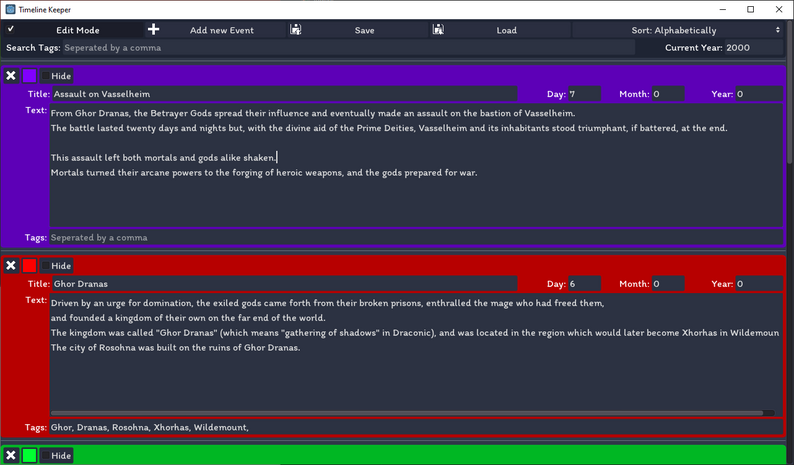Screen dimensions: 794x465
Task: Click the Load disk icon
Action: tap(438, 30)
